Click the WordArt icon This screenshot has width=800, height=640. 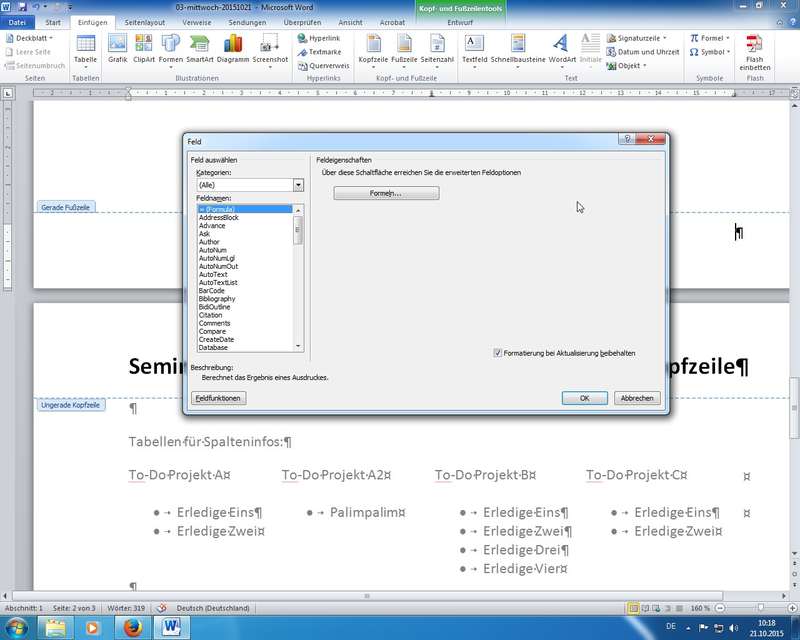(562, 46)
